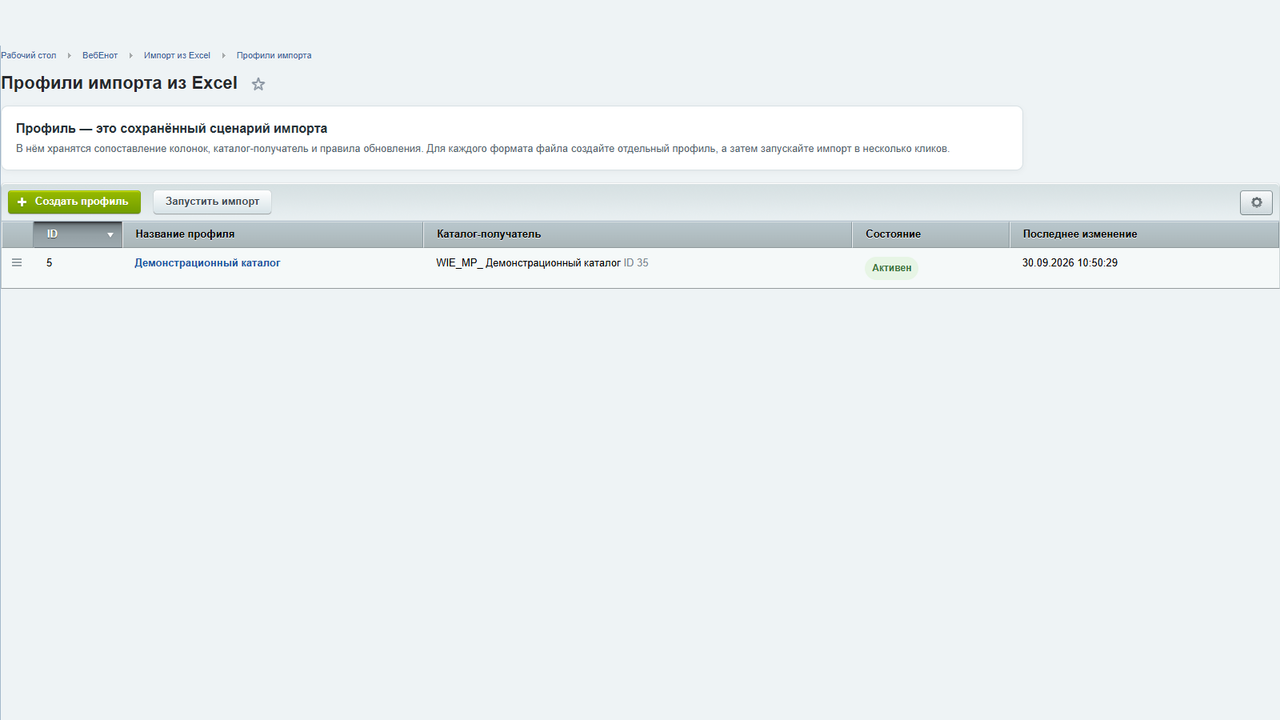
Task: Click the page title "Профили импорта из Excel"
Action: click(119, 83)
